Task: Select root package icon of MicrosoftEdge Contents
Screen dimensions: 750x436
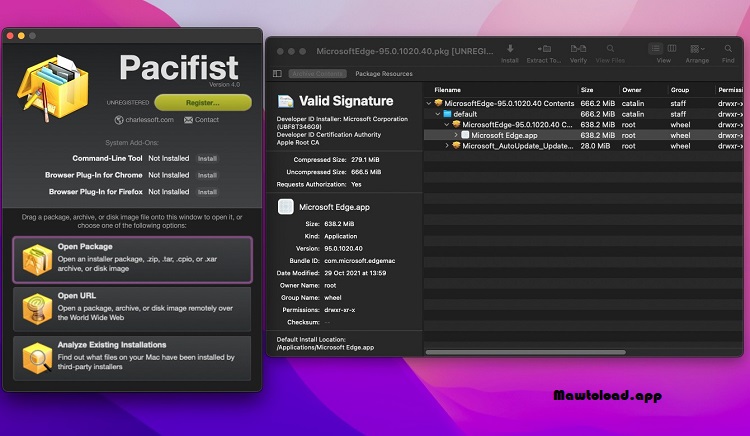Action: click(x=438, y=103)
